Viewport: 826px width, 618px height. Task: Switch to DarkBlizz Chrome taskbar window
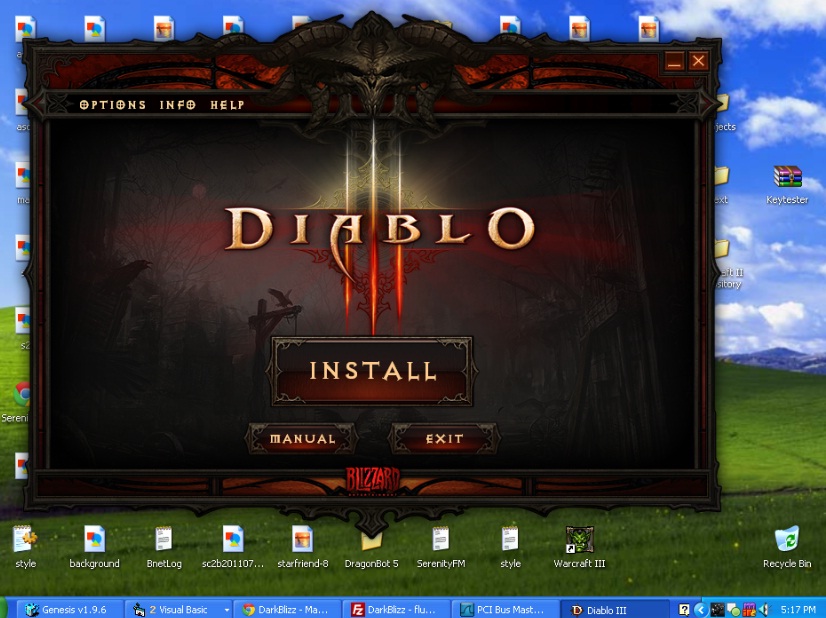coord(287,610)
